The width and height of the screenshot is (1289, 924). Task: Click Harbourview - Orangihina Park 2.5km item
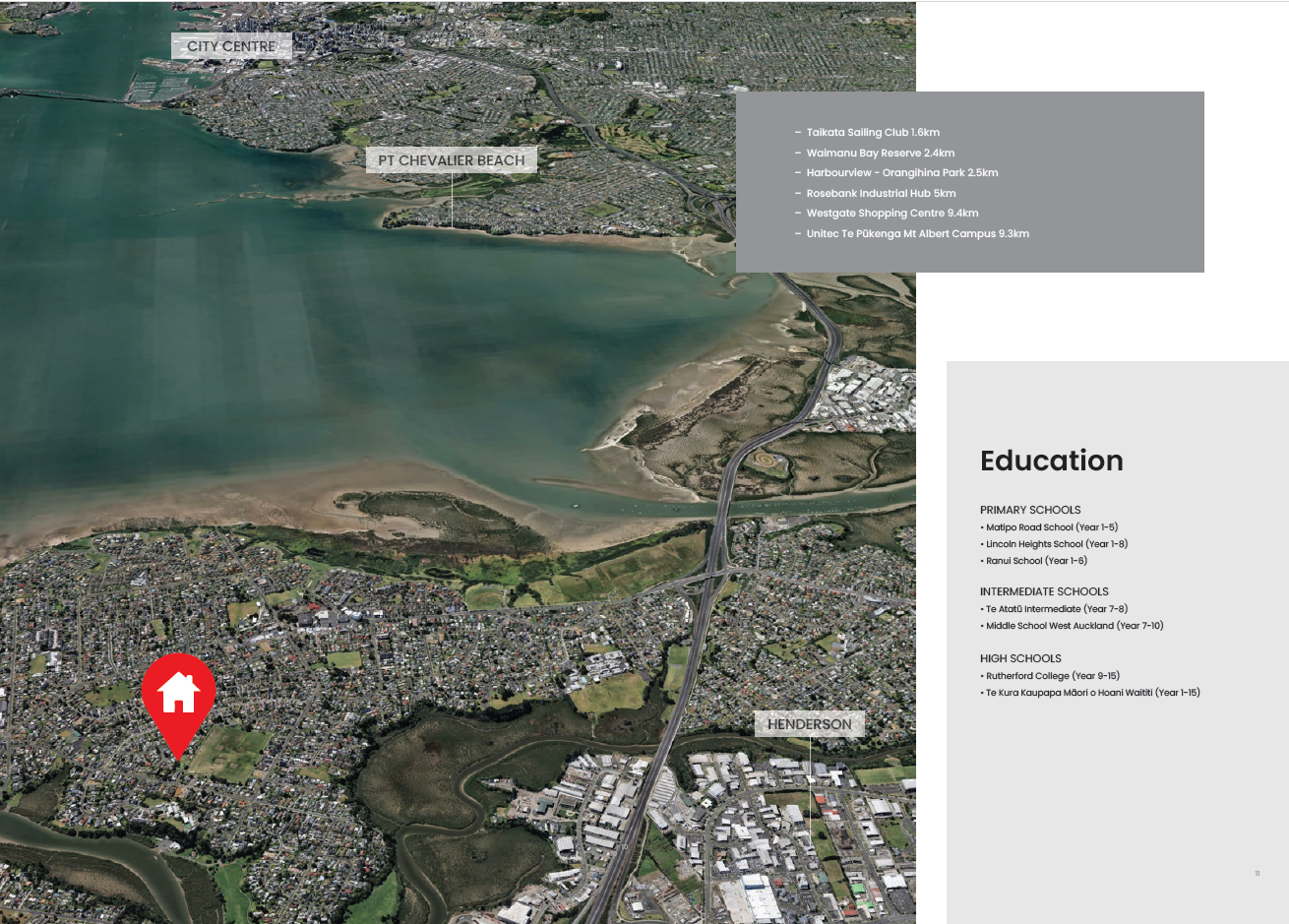coord(901,173)
